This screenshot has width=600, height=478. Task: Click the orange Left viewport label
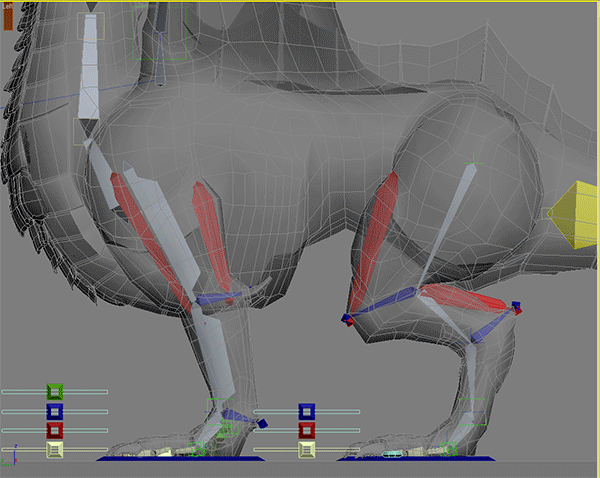tap(8, 16)
